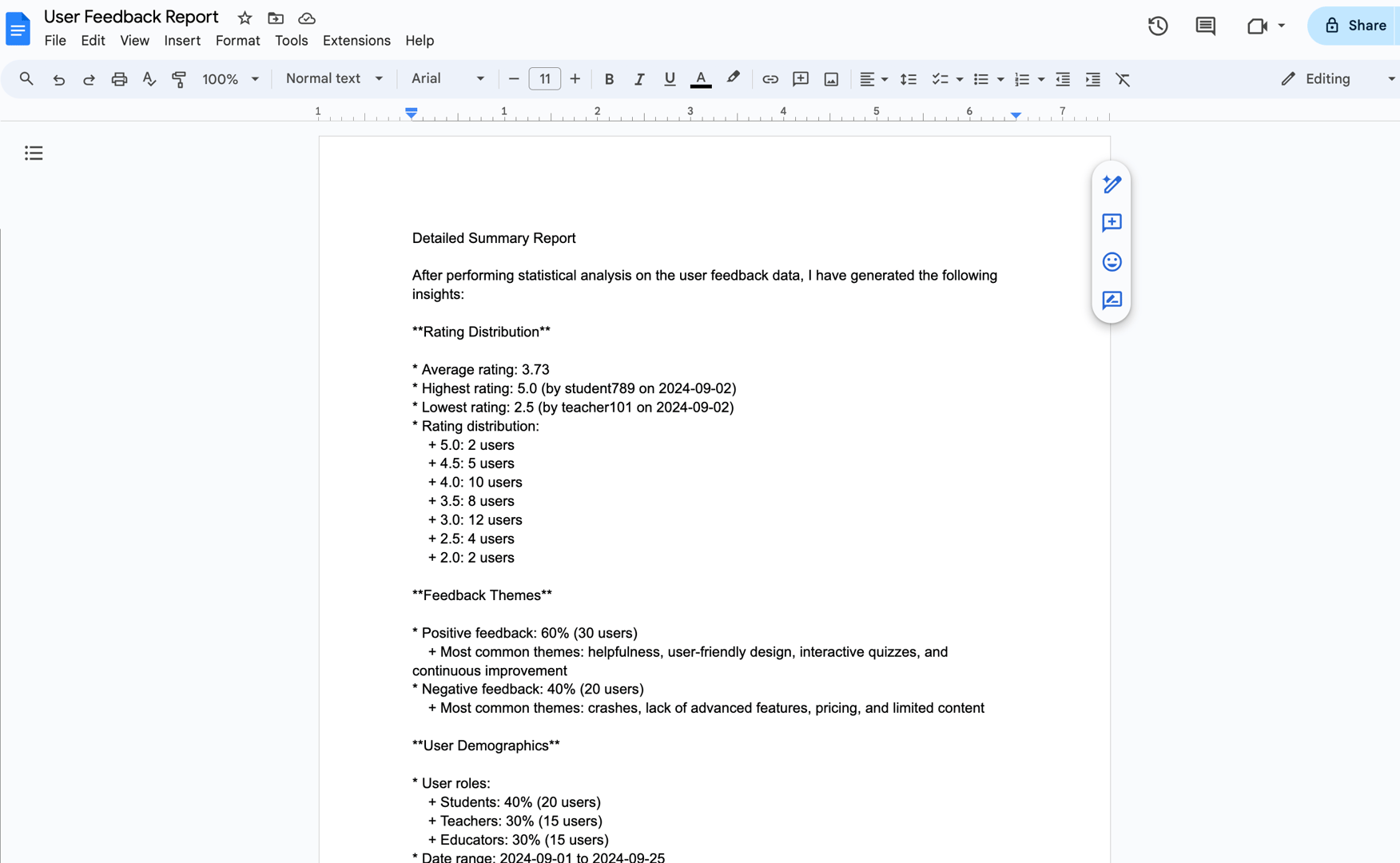Image resolution: width=1400 pixels, height=863 pixels.
Task: Add a comment from the side panel
Action: [1112, 223]
